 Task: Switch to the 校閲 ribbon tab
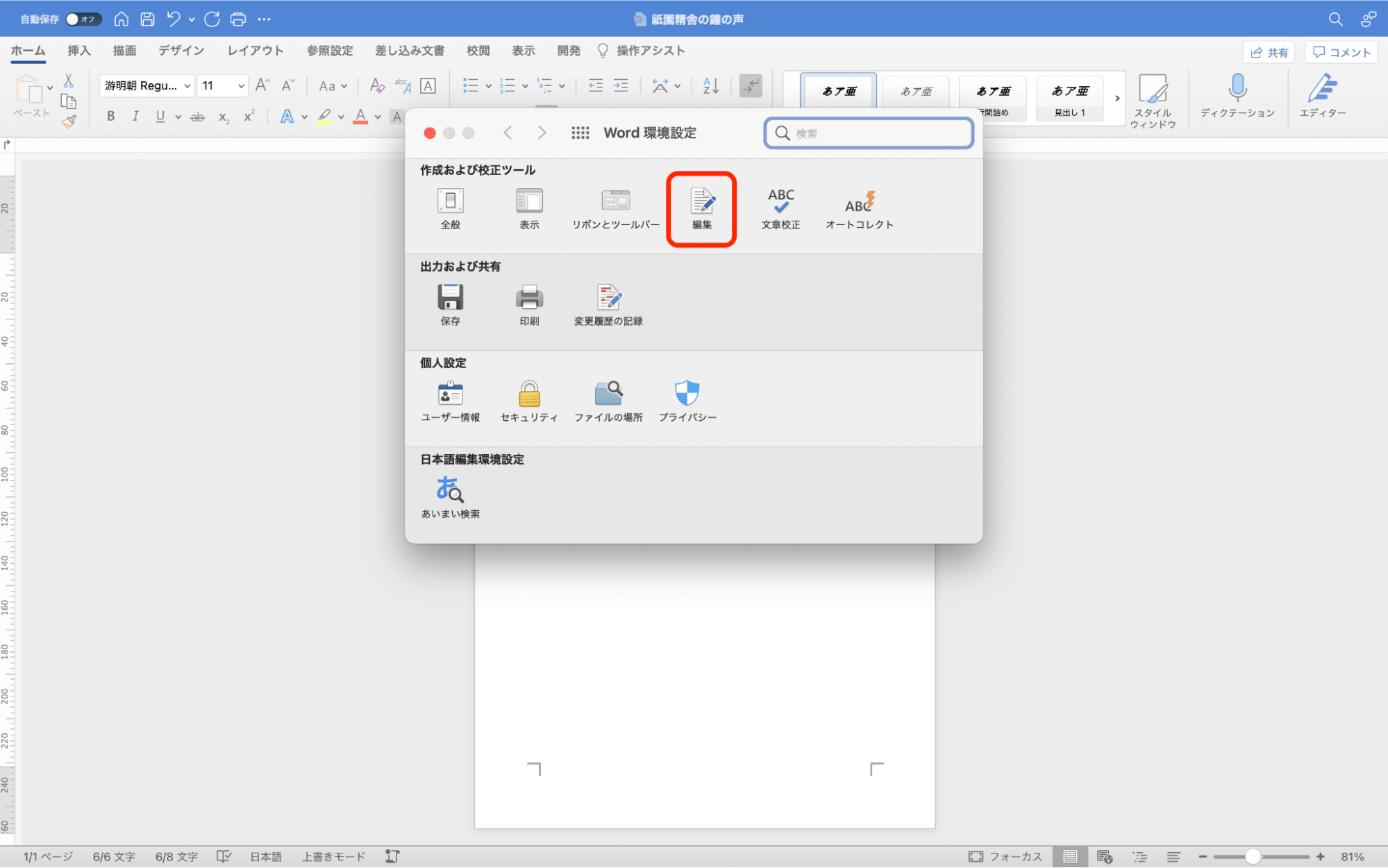(478, 51)
